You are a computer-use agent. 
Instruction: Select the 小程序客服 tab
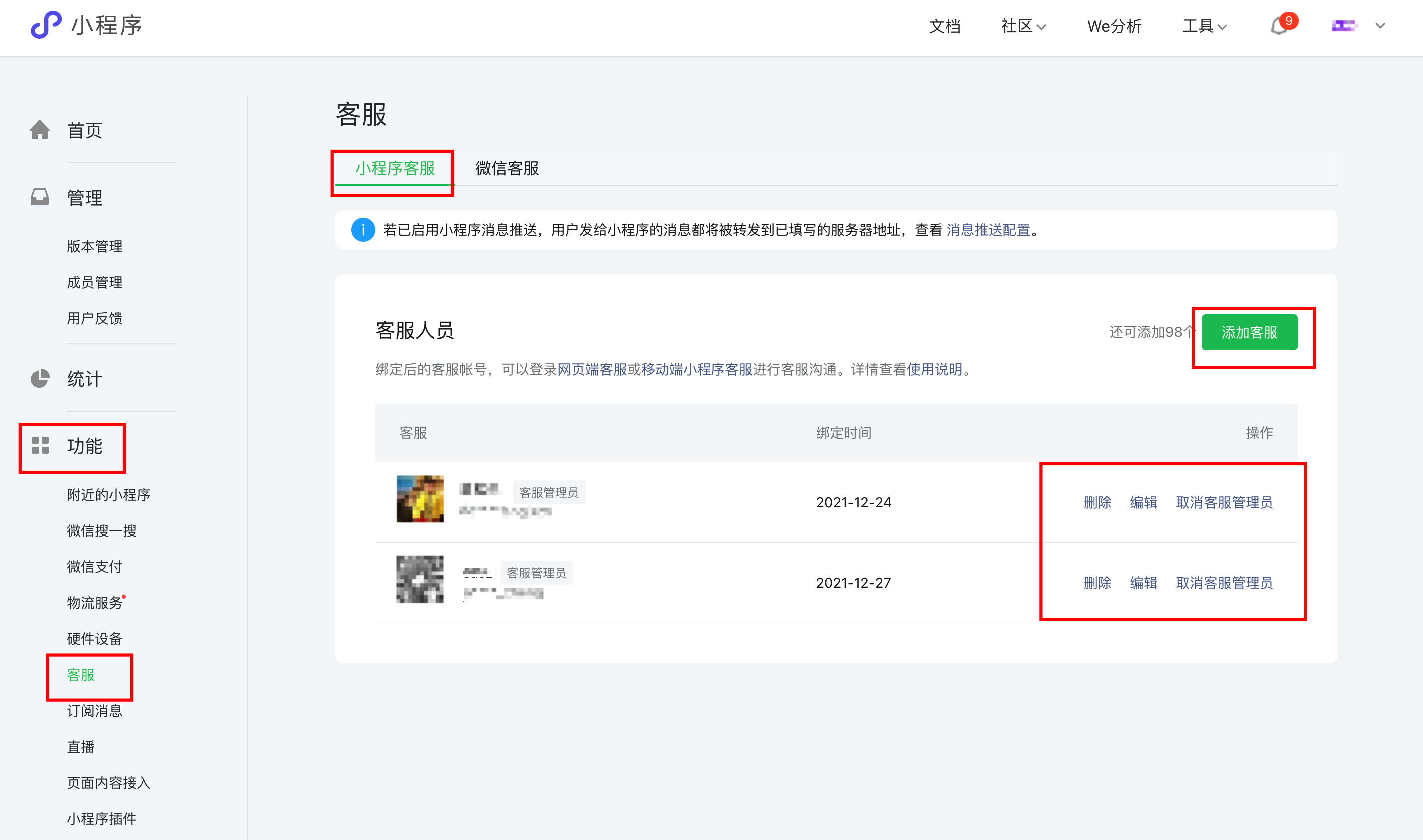coord(395,168)
